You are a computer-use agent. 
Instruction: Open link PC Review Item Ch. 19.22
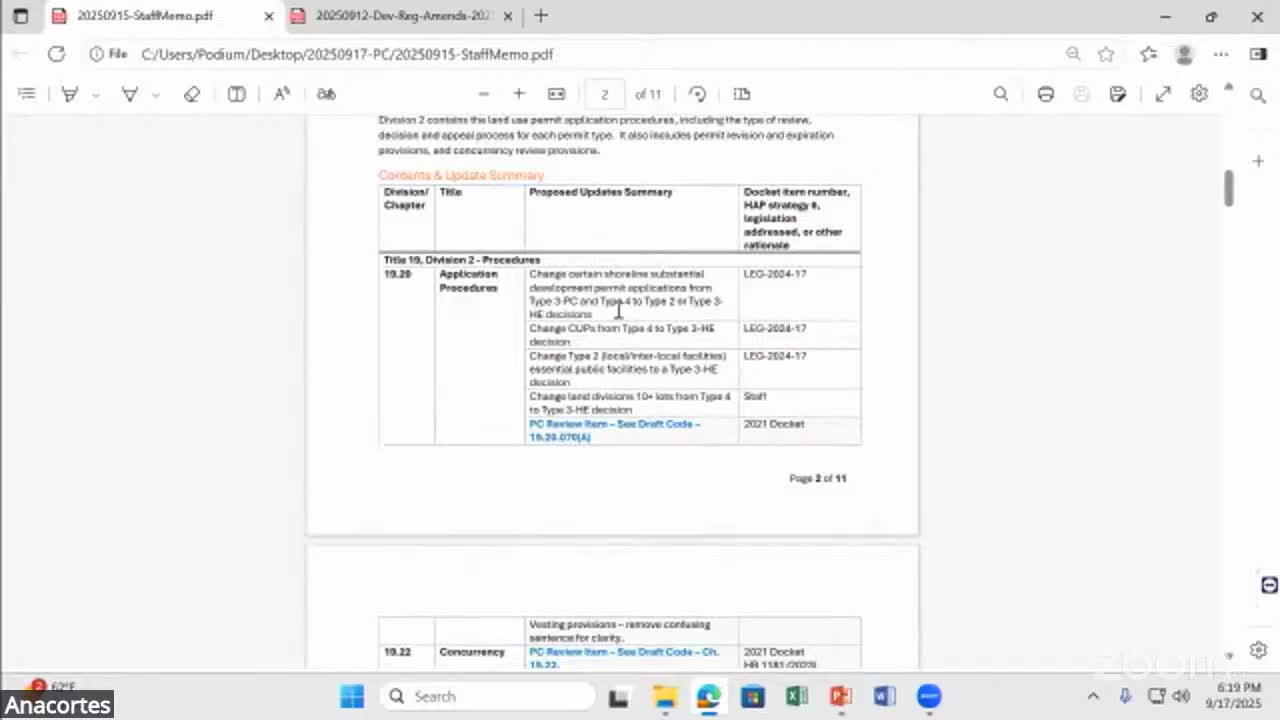click(x=624, y=657)
